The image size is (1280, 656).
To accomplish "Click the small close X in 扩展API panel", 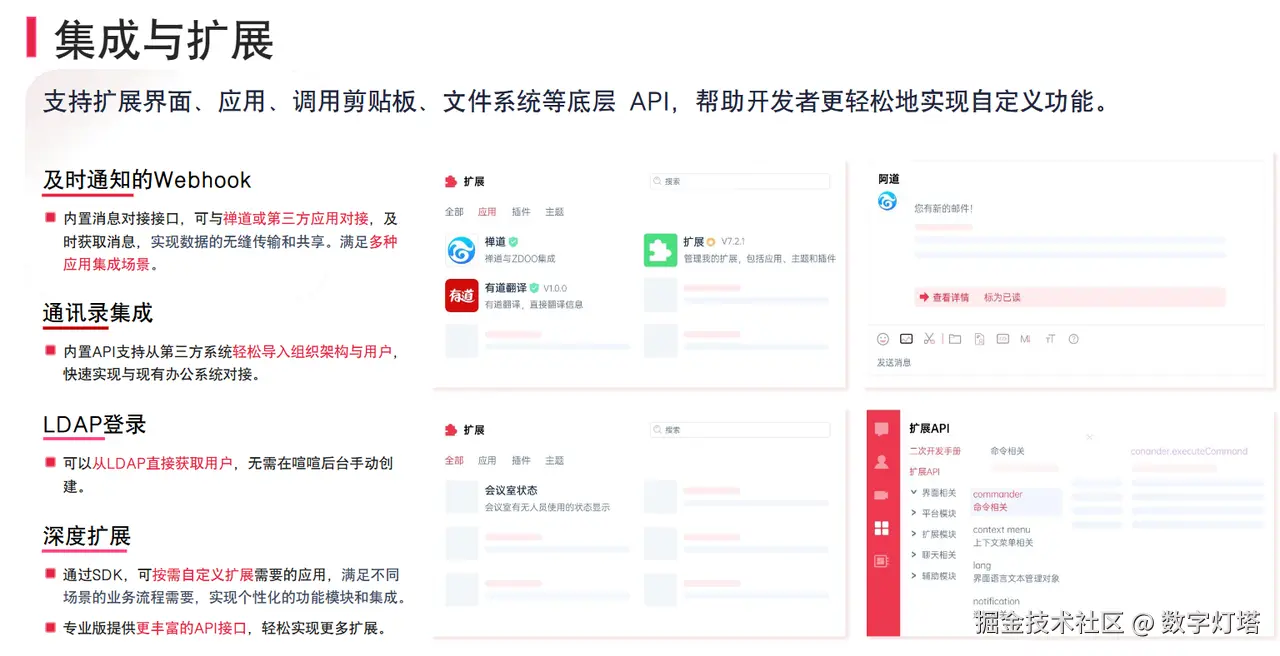I will (x=1089, y=437).
